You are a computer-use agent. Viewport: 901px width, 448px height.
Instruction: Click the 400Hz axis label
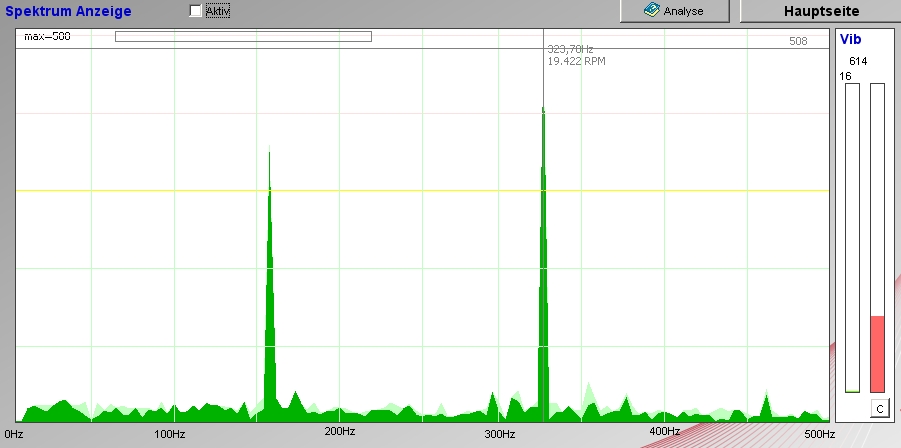pos(664,431)
